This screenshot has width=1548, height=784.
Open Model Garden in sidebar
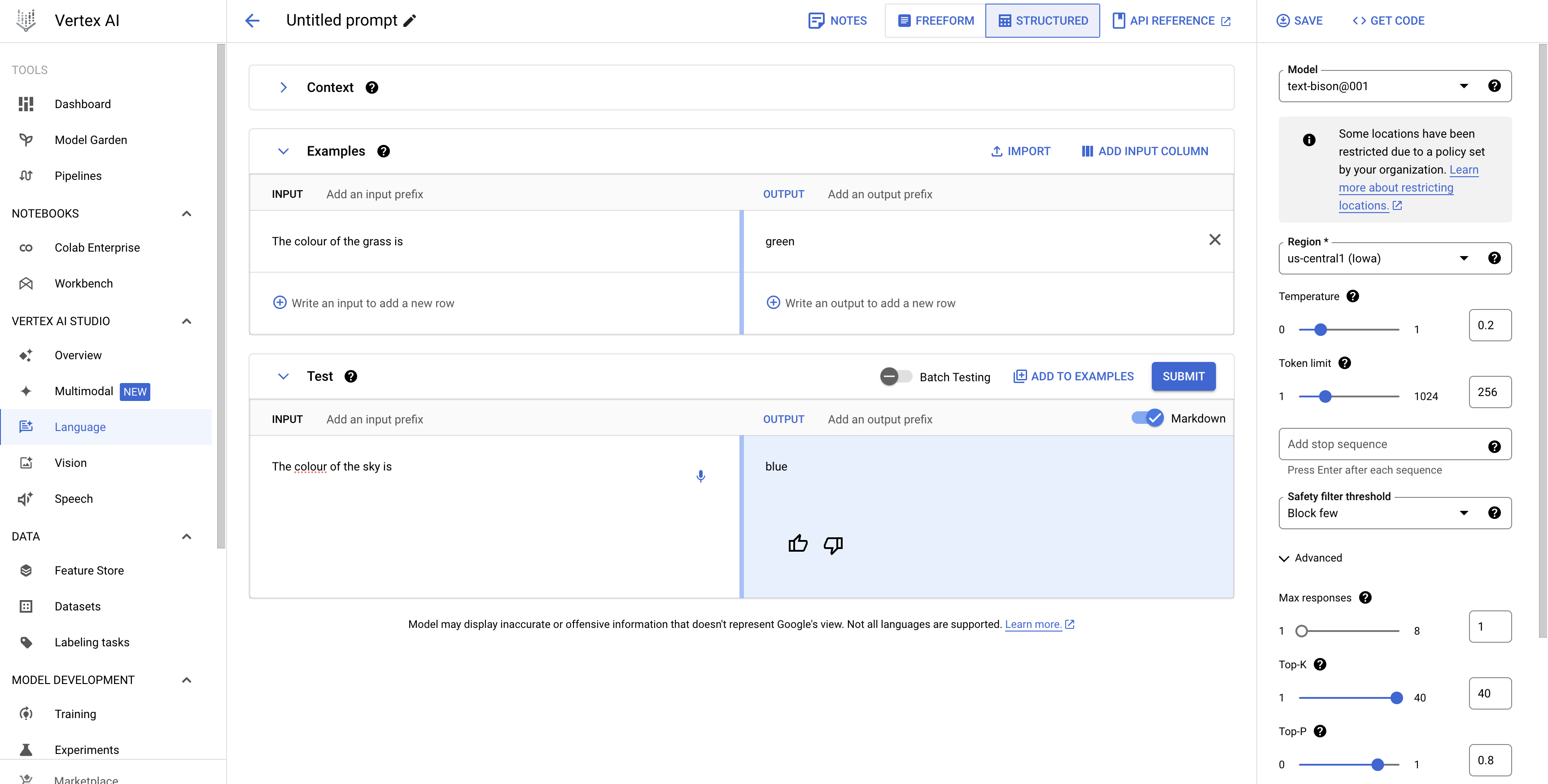click(x=91, y=140)
